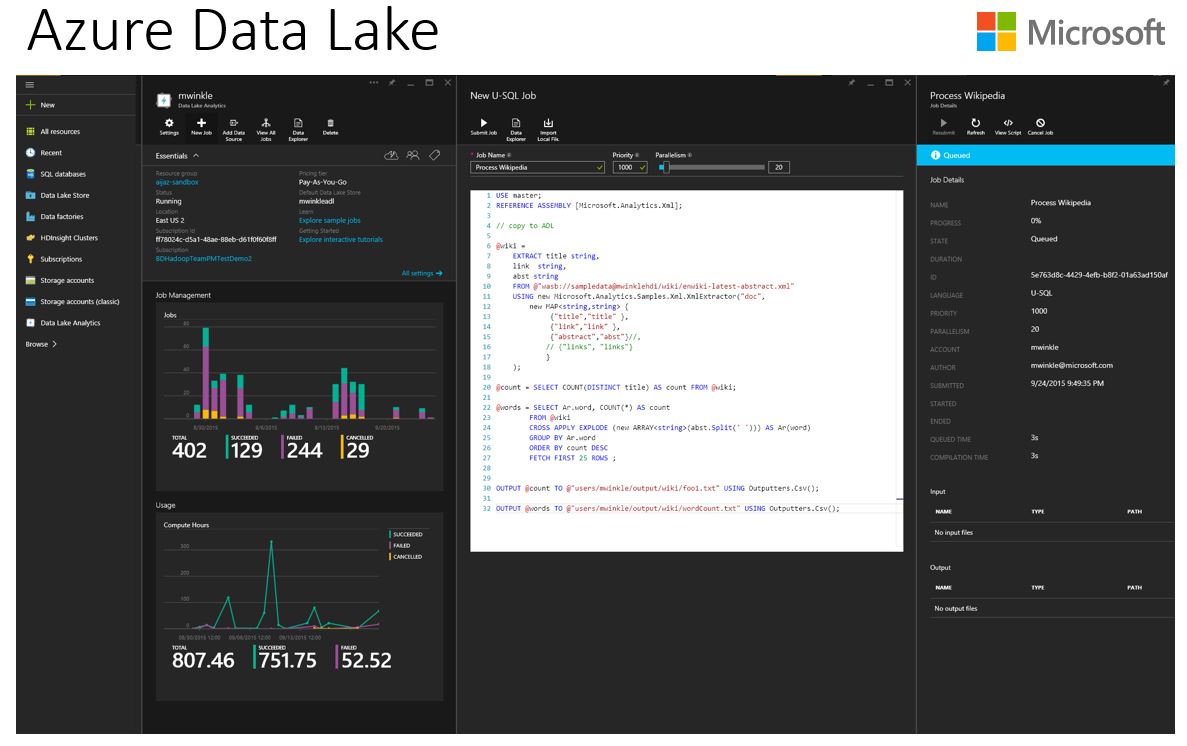Pin the New U-SQL Job blade
The width and height of the screenshot is (1187, 746).
click(852, 83)
